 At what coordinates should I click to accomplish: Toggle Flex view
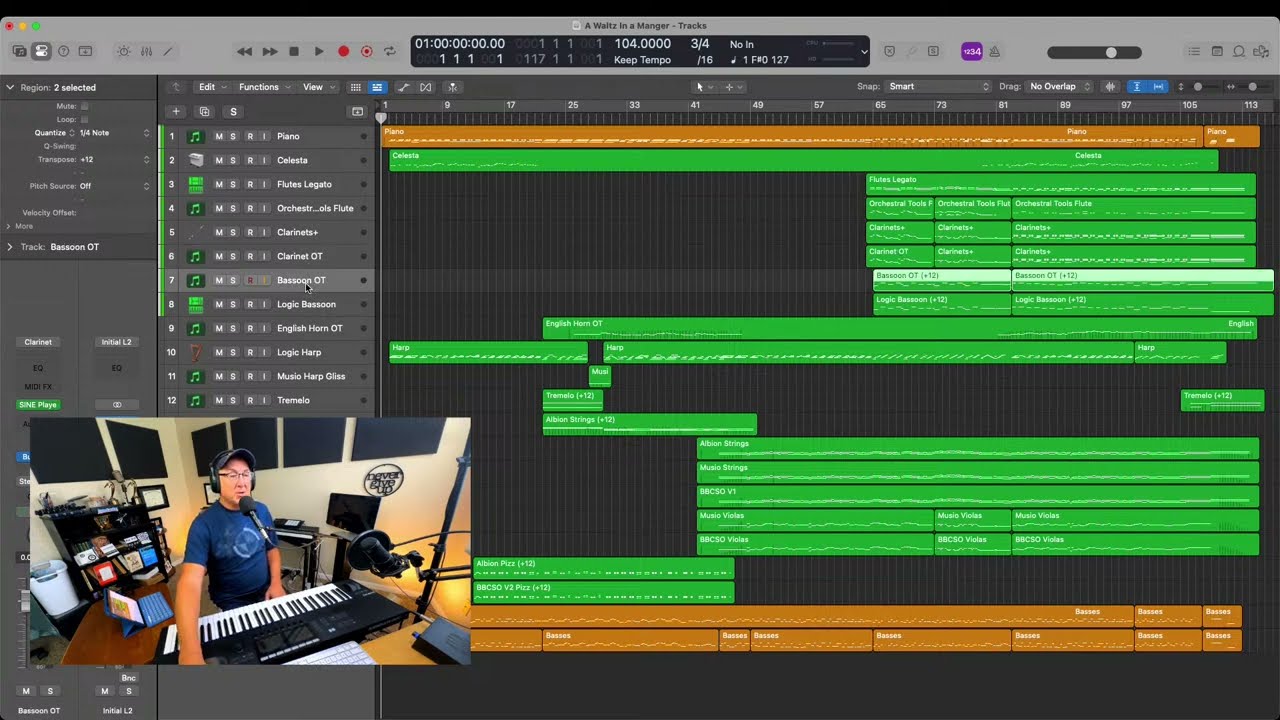click(426, 87)
